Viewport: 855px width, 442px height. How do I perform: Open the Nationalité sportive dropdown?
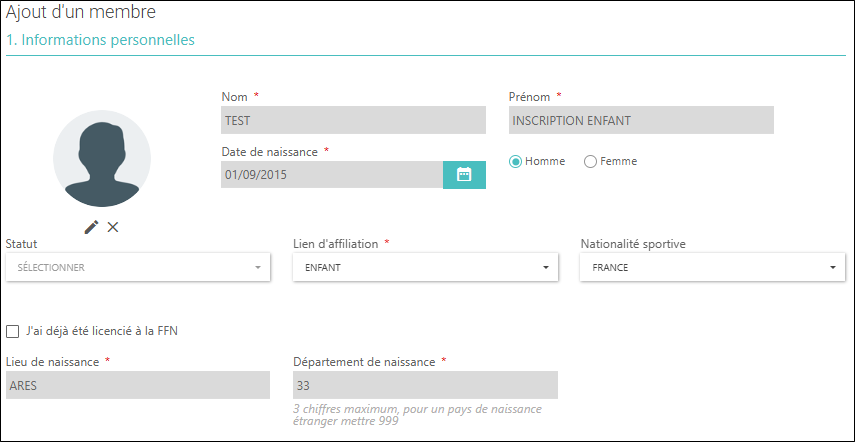point(712,268)
